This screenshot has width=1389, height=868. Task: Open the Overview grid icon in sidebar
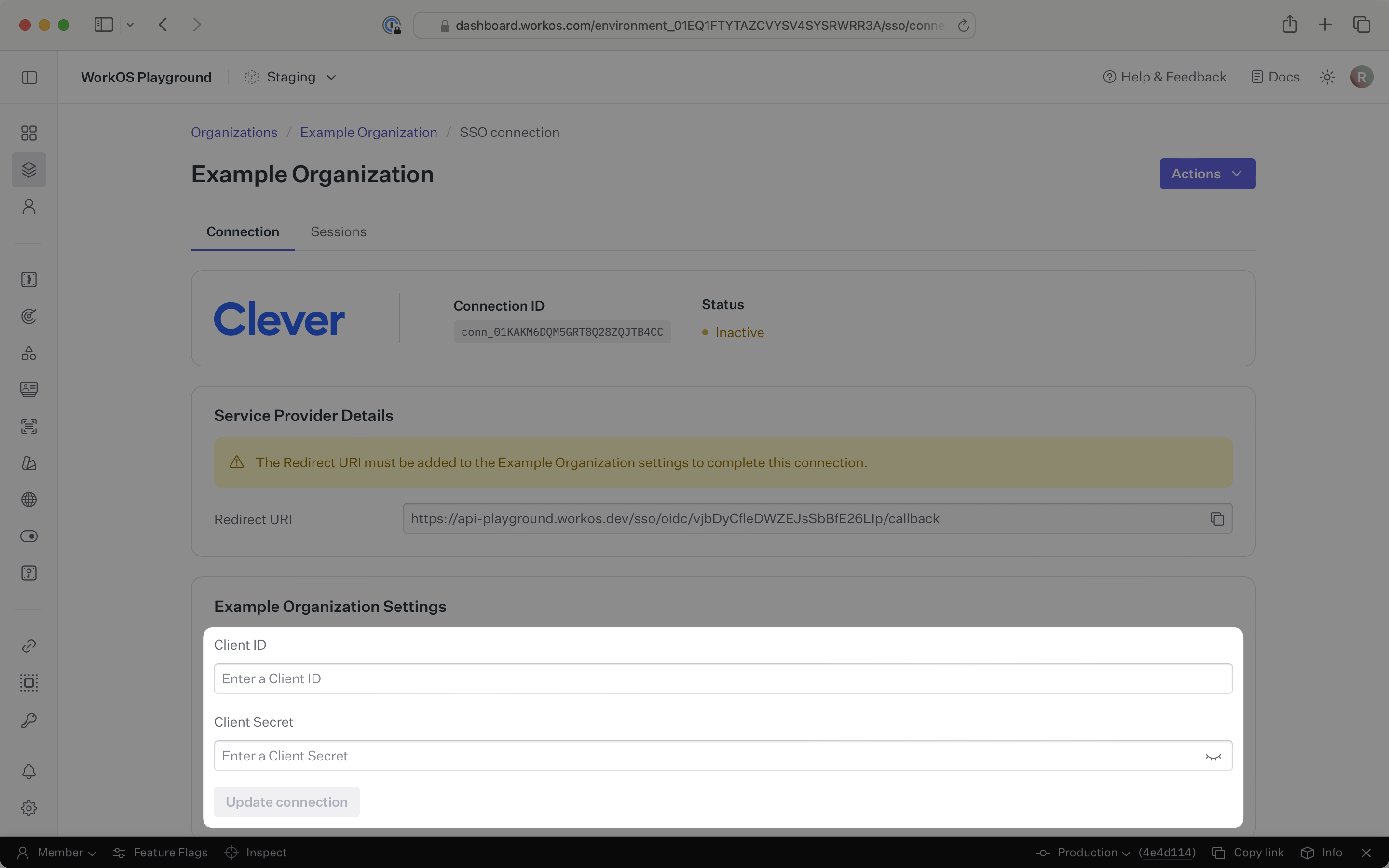[28, 133]
